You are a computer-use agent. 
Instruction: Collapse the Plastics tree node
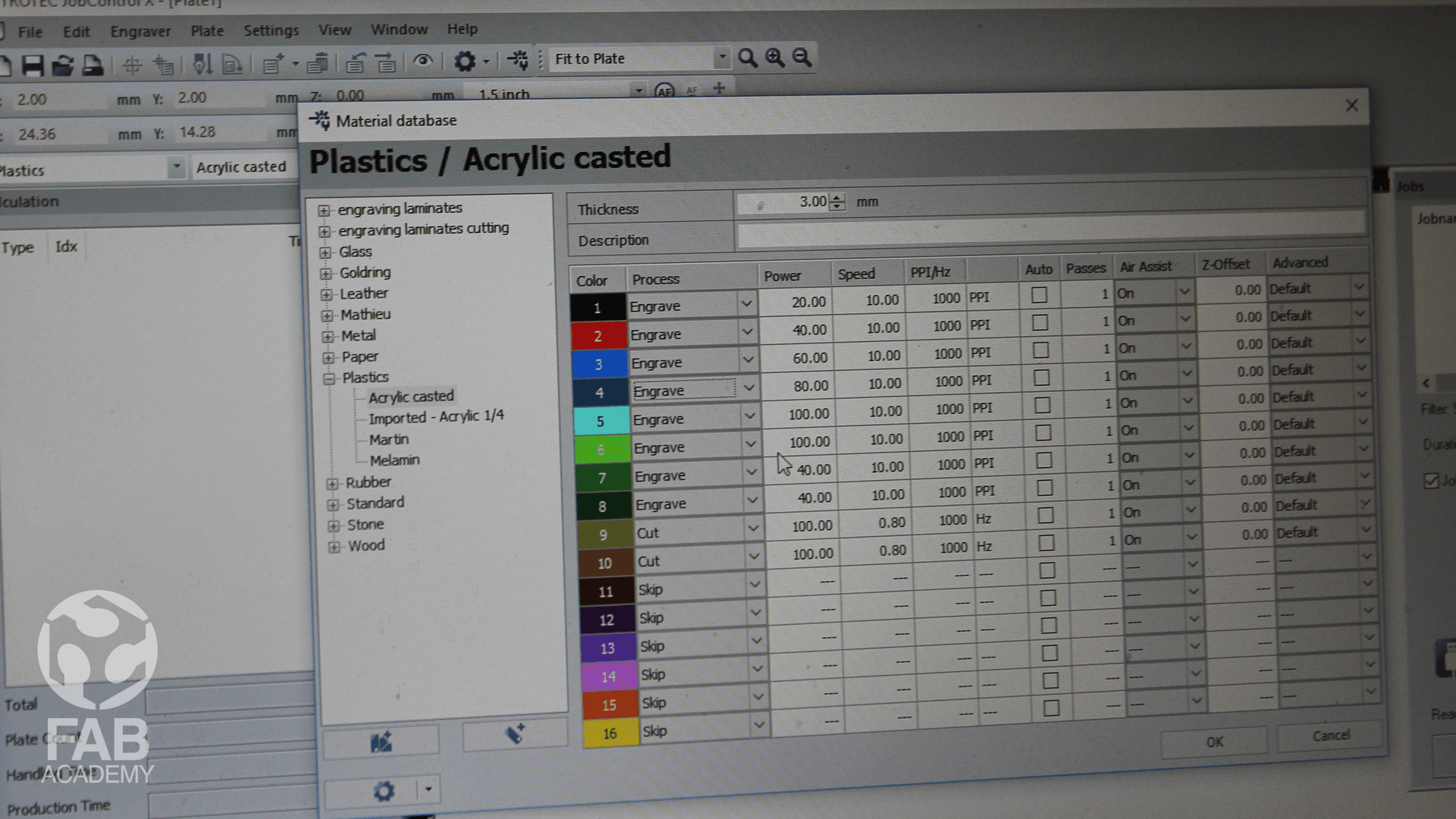(328, 378)
